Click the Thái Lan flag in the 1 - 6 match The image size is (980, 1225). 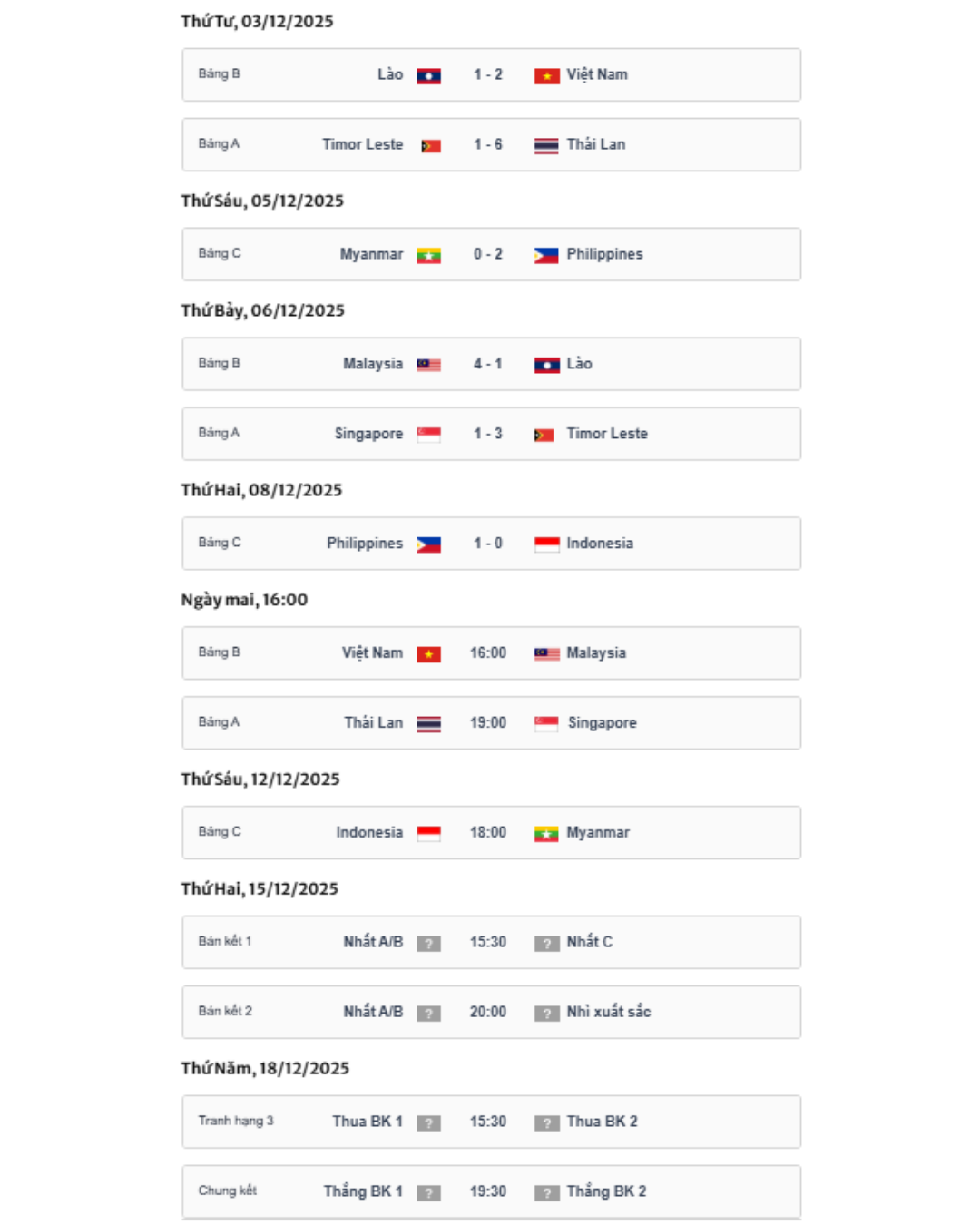tap(546, 145)
